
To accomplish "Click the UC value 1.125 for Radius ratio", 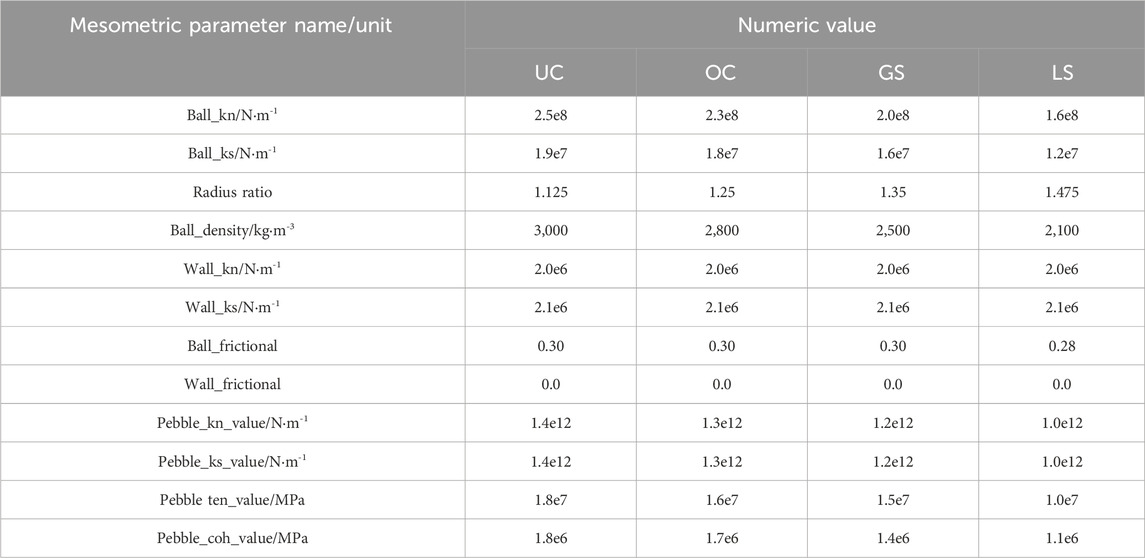I will [x=550, y=192].
